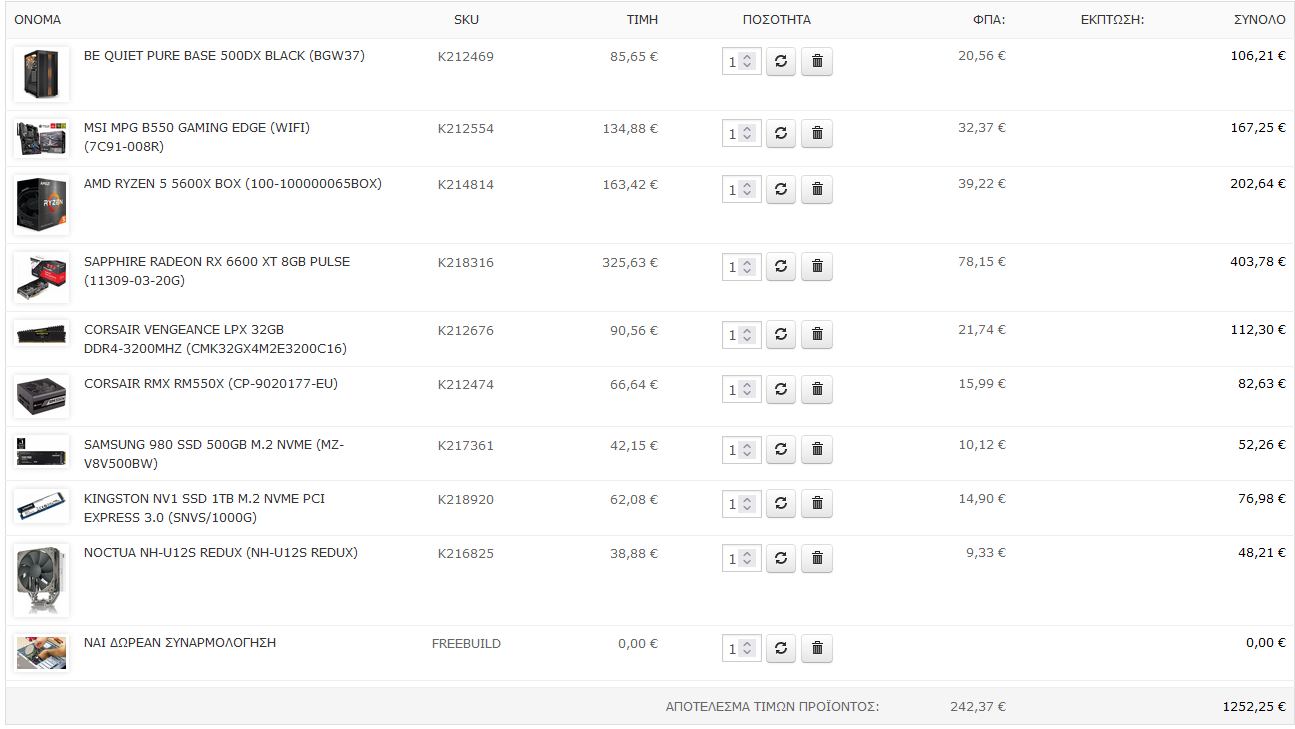Trash the SAPPHIRE RADEON RX 6600 XT item
1295x729 pixels.
coord(817,267)
